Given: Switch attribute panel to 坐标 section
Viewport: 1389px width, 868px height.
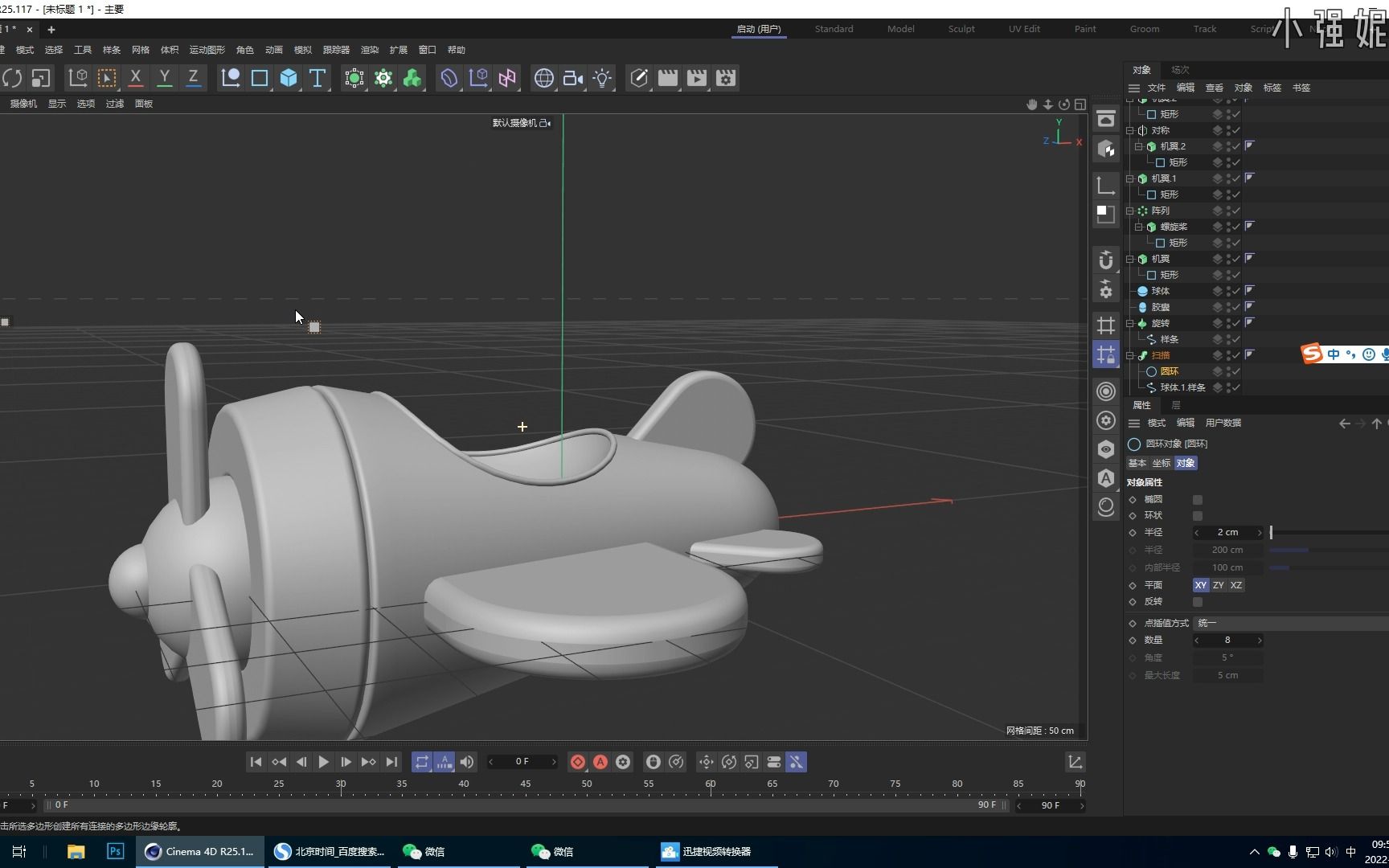Looking at the screenshot, I should (x=1161, y=463).
